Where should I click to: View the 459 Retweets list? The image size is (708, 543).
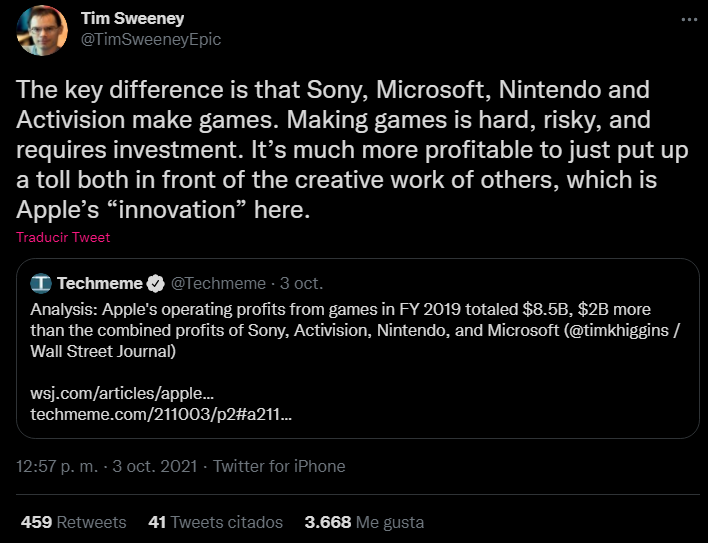tap(73, 522)
